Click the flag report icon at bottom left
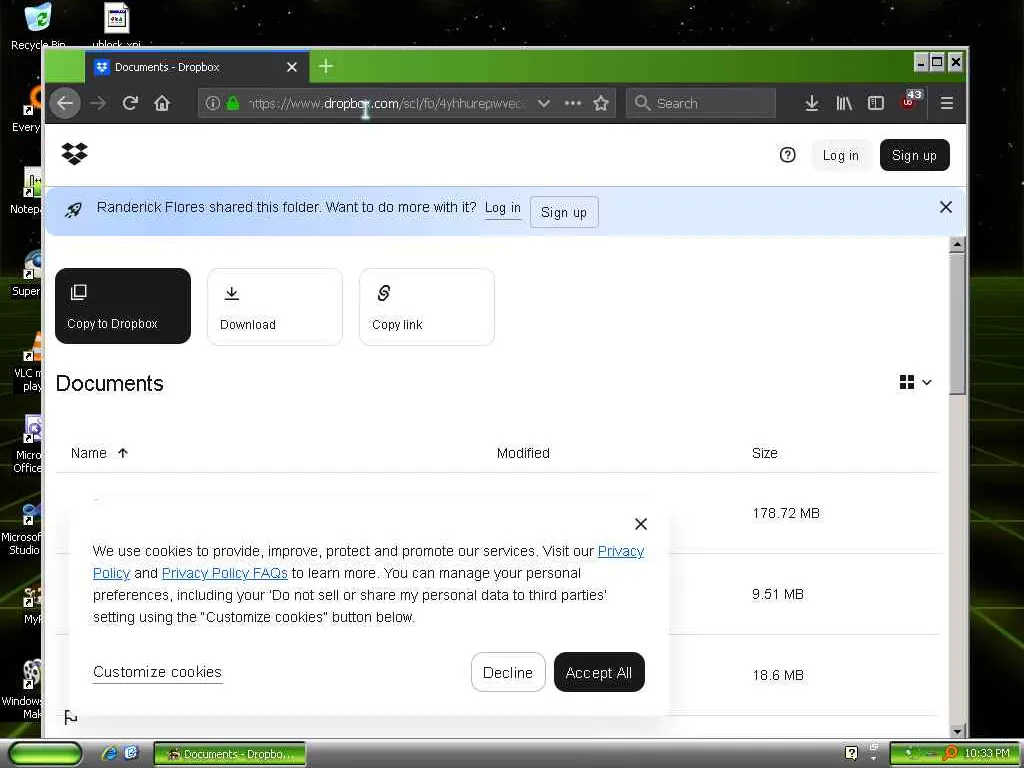1024x768 pixels. click(71, 718)
